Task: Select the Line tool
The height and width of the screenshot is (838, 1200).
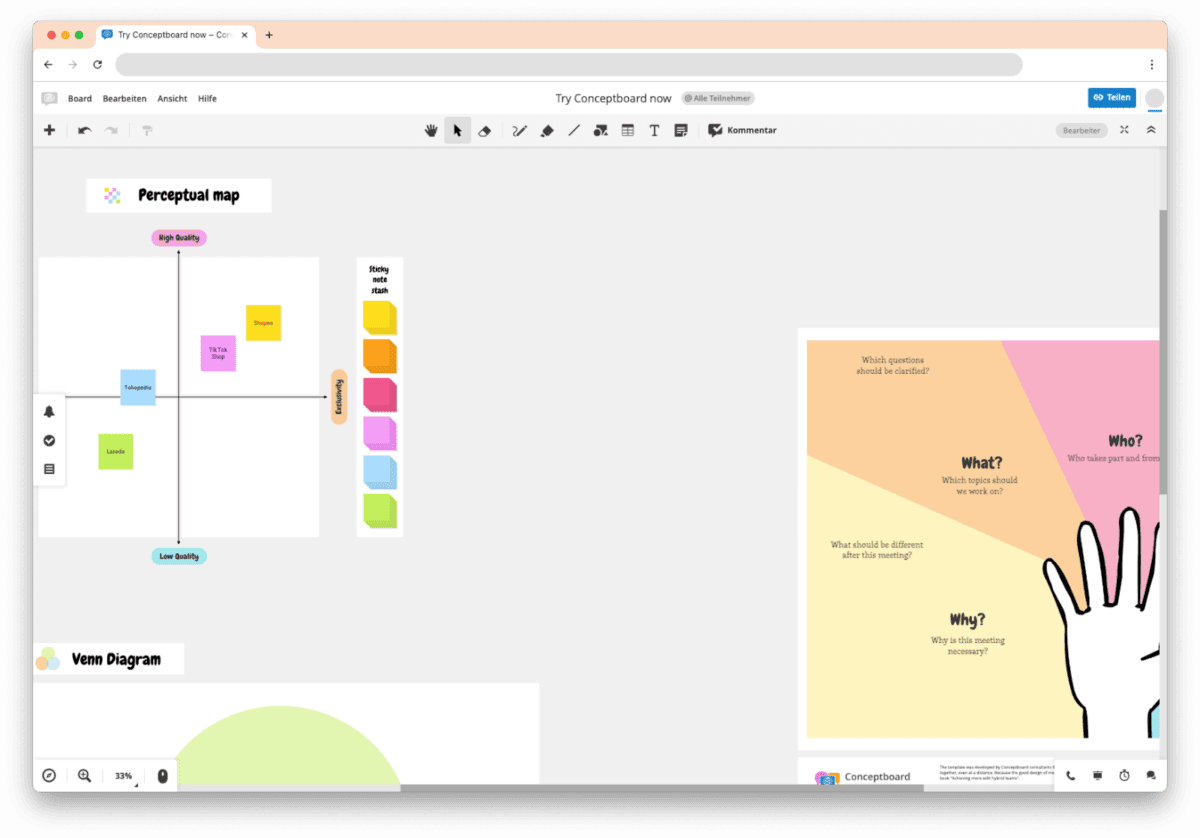Action: tap(574, 130)
